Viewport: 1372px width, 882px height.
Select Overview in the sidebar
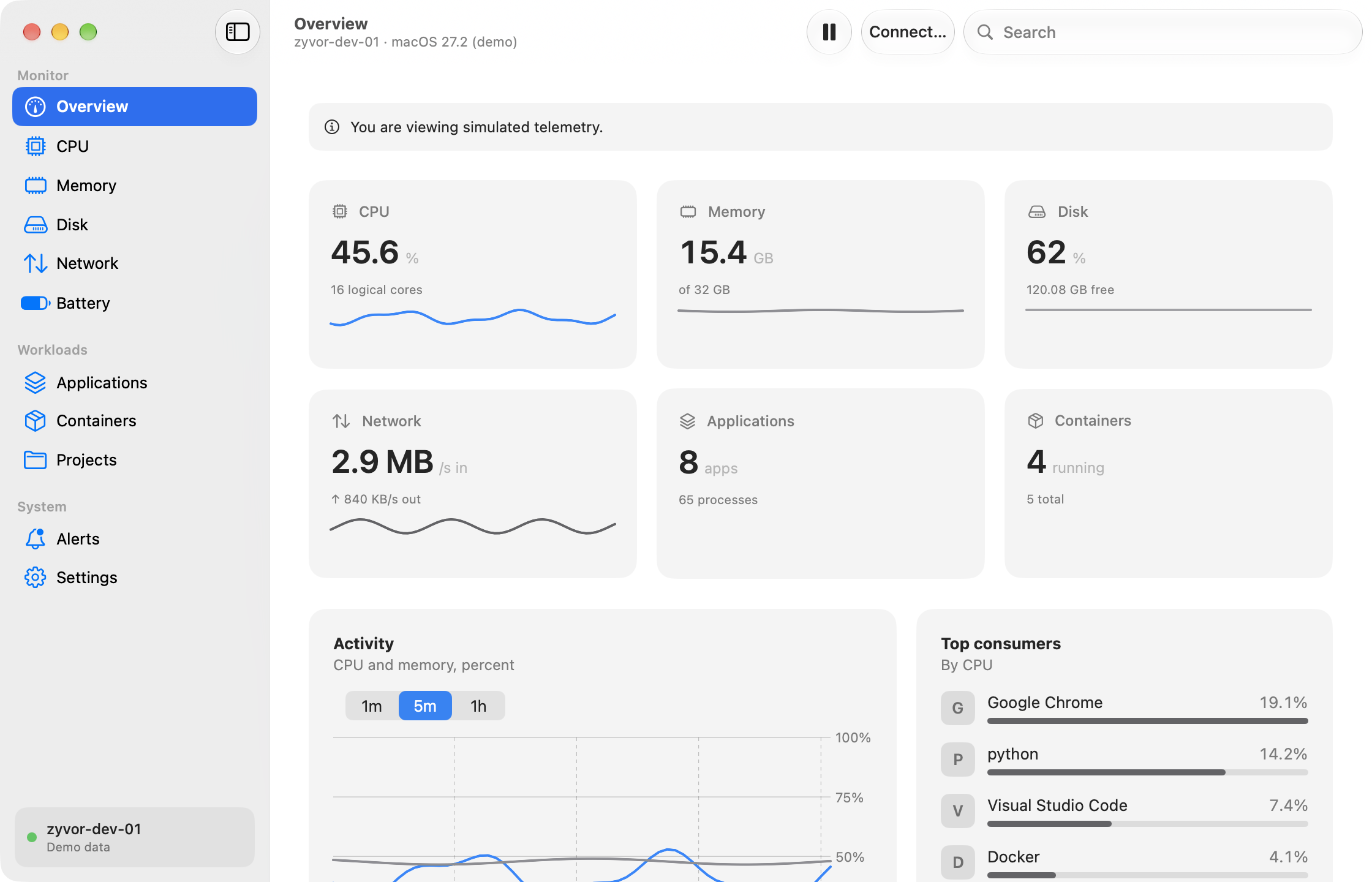[x=135, y=107]
